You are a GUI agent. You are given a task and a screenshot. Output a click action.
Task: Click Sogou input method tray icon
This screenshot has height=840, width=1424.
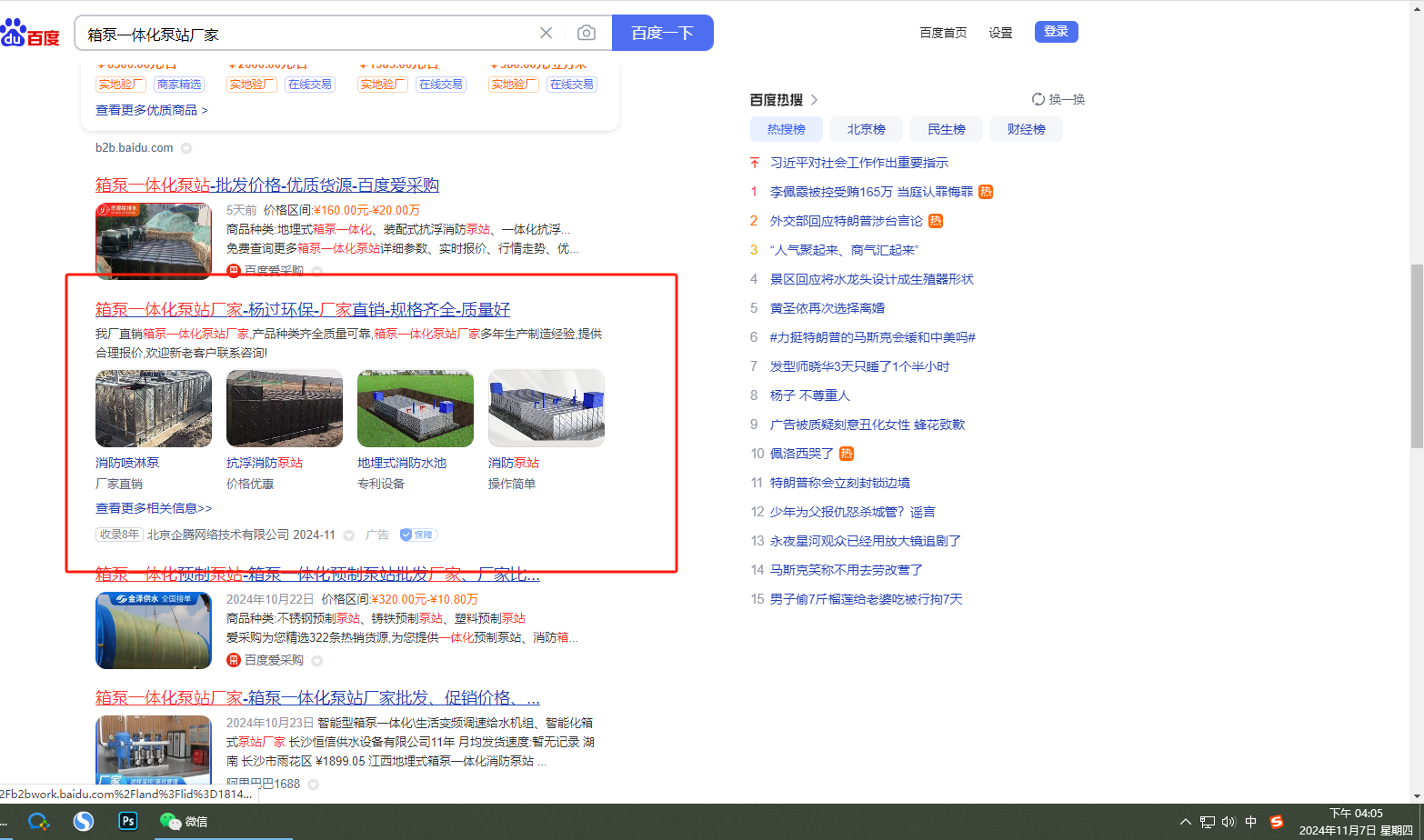click(1278, 822)
